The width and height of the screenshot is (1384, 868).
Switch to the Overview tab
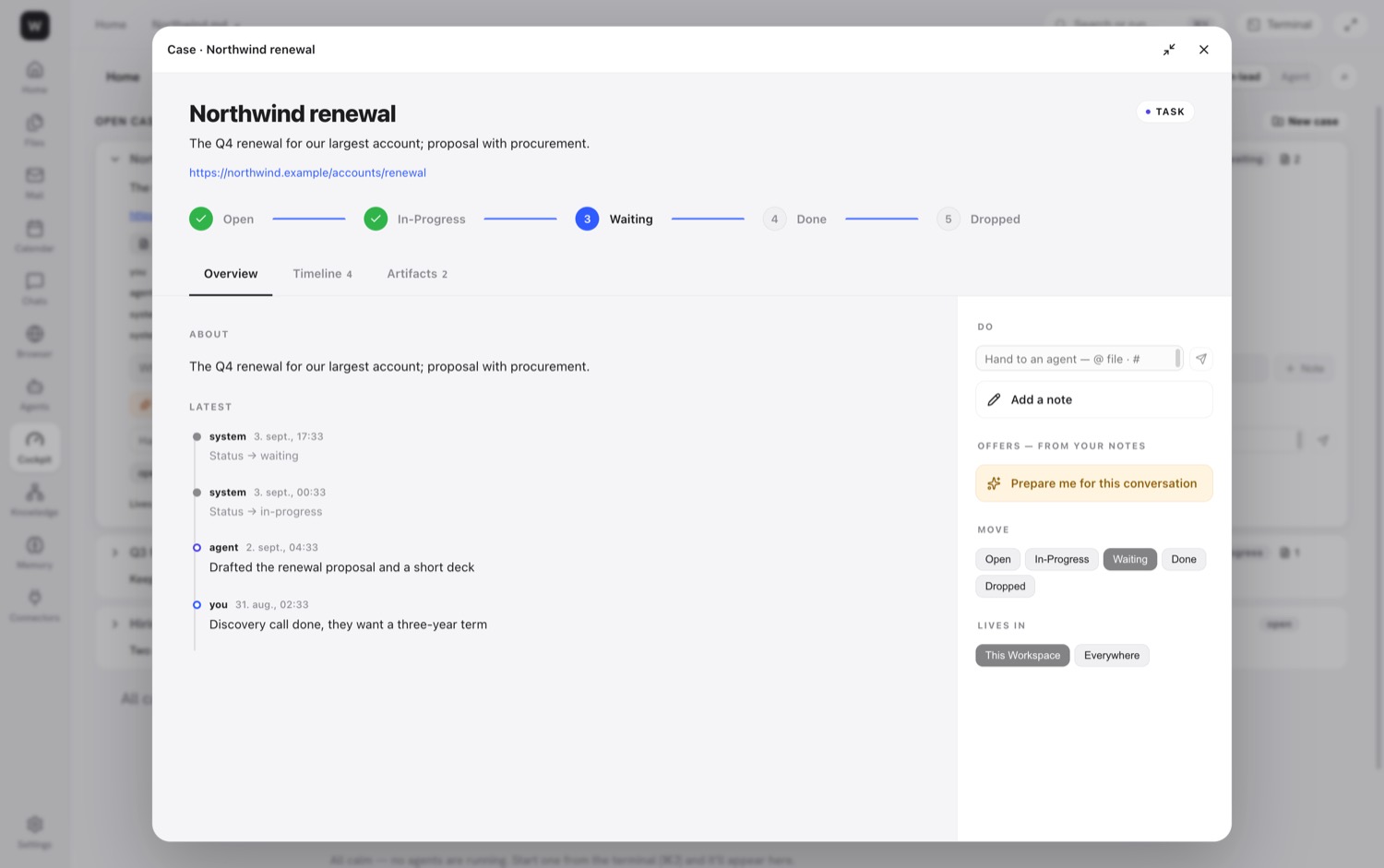[231, 274]
